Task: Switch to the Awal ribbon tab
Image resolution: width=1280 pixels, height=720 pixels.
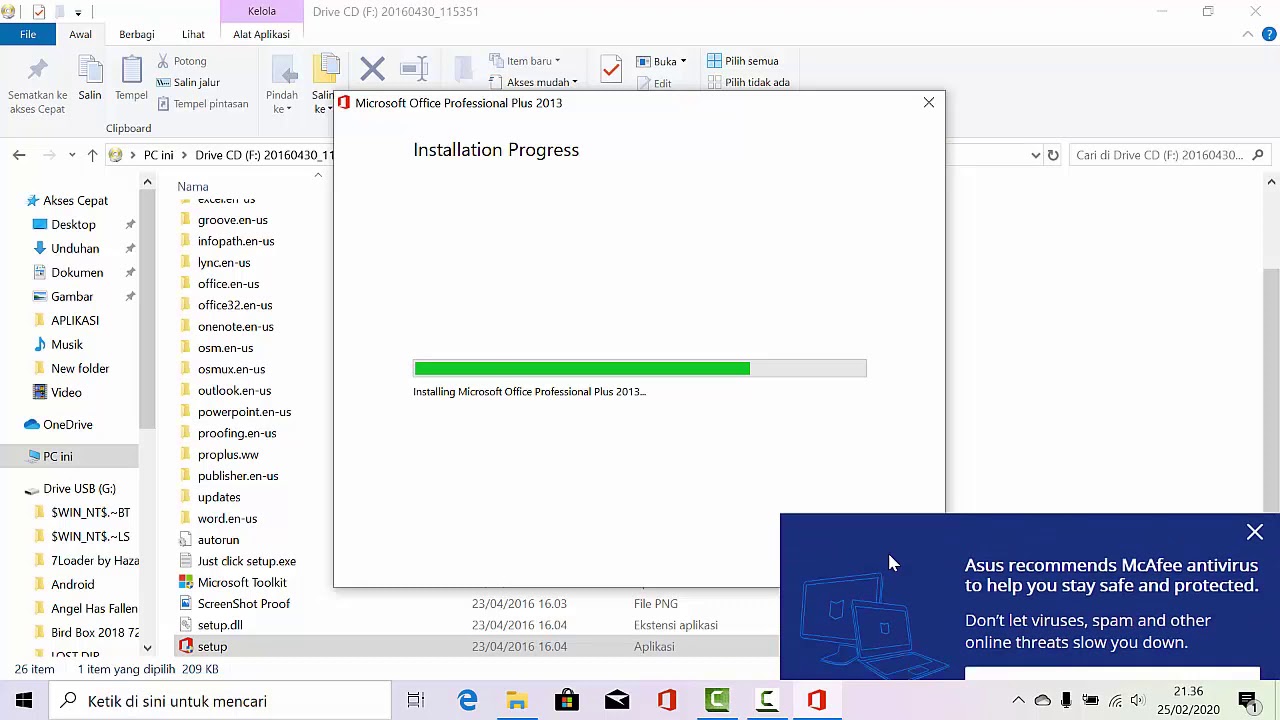Action: 80,34
